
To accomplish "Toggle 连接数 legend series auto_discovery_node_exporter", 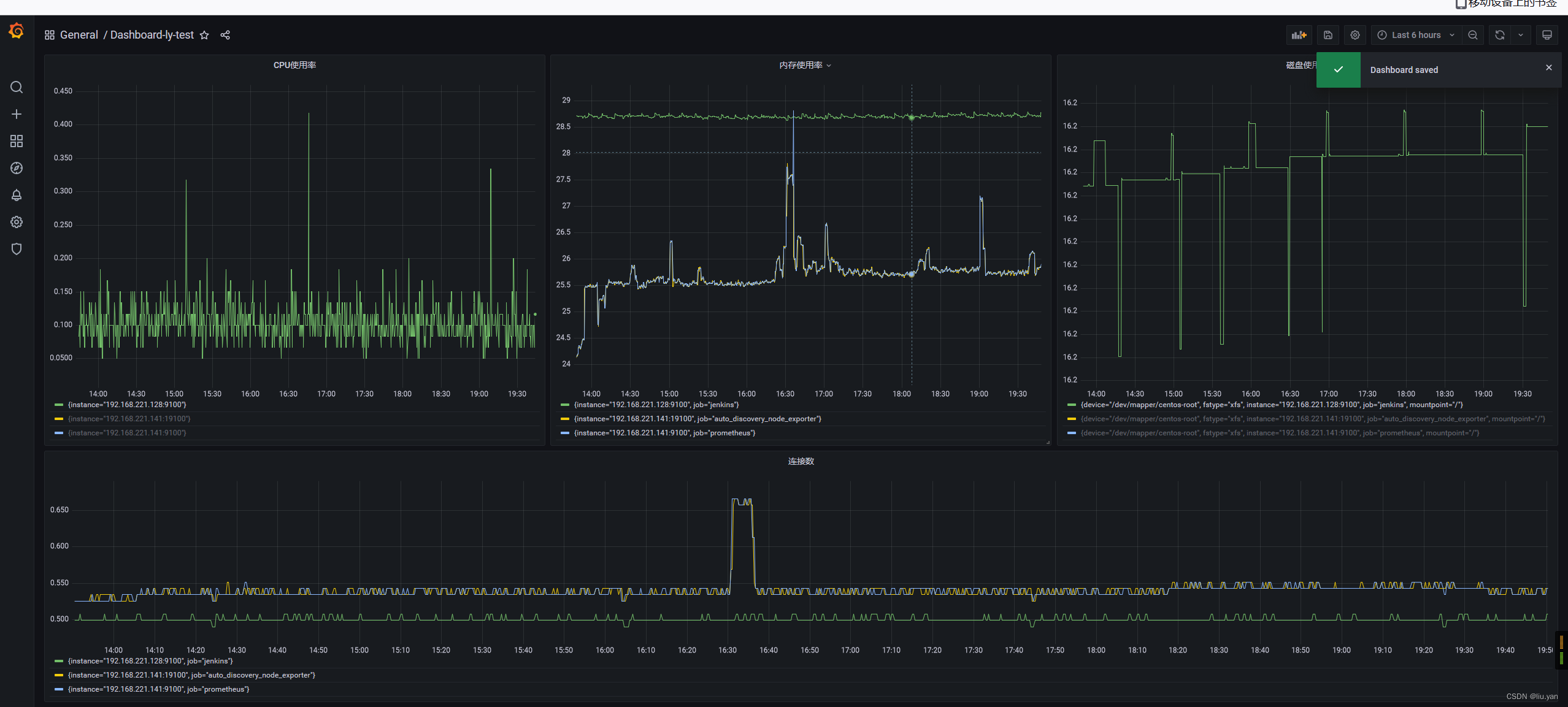I will (x=191, y=675).
